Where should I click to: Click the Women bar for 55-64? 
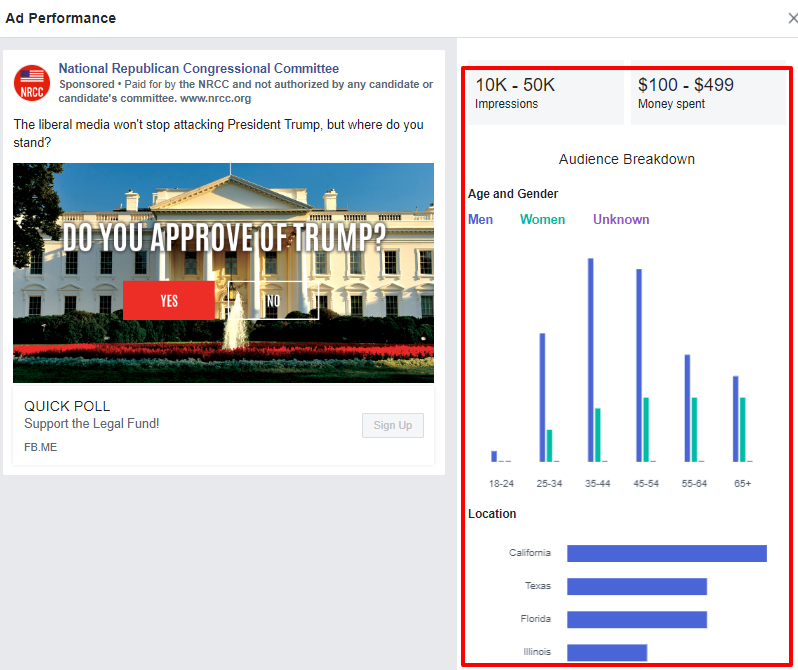pos(694,430)
